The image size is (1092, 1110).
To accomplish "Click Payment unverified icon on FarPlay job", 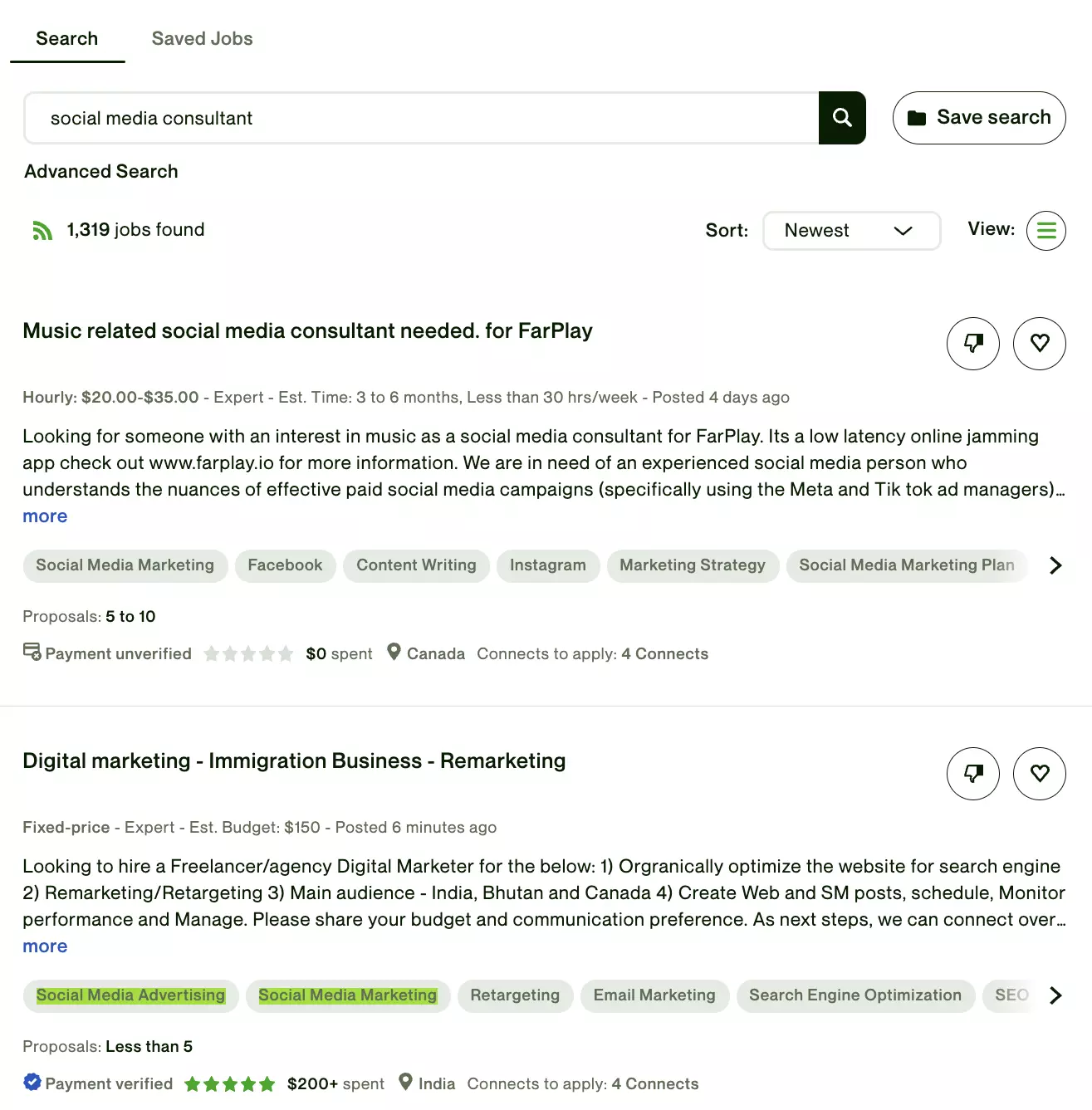I will coord(32,653).
